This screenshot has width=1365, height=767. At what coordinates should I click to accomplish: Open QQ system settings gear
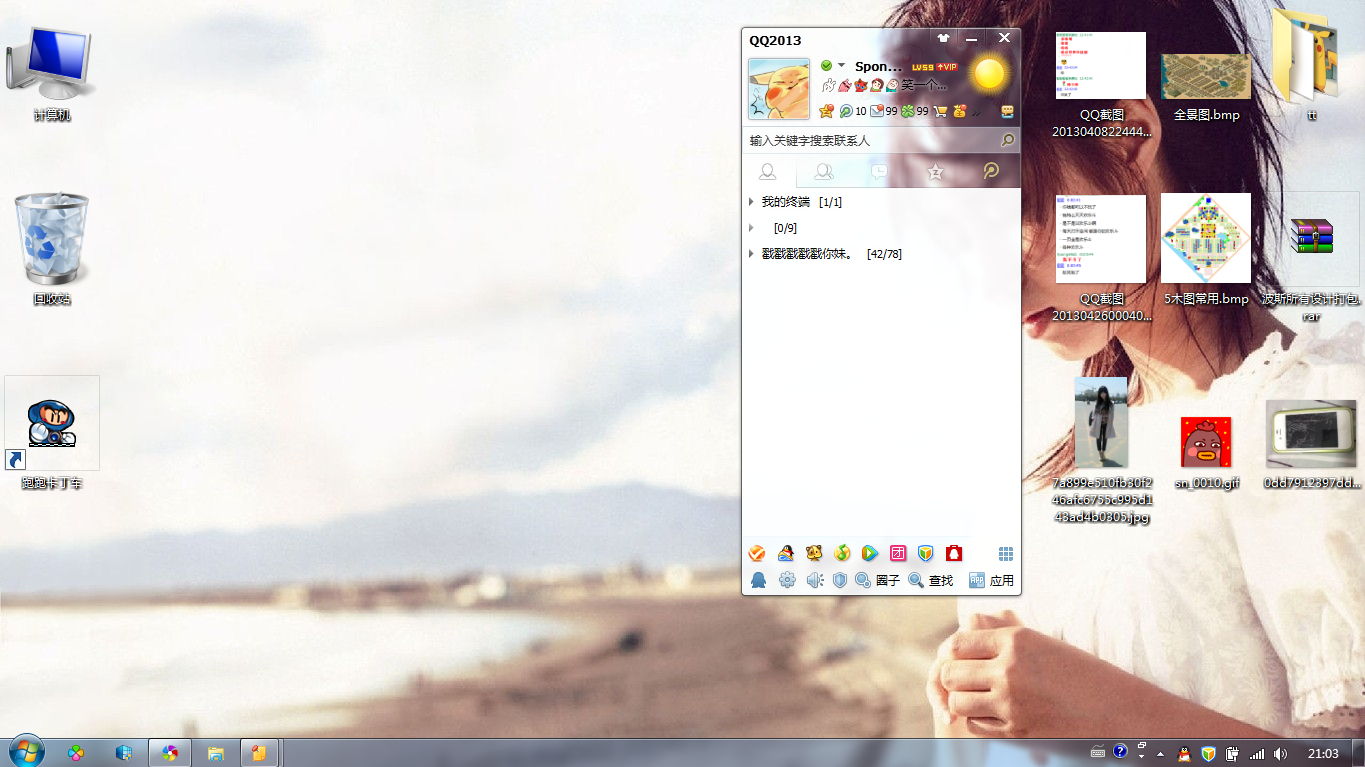tap(787, 580)
